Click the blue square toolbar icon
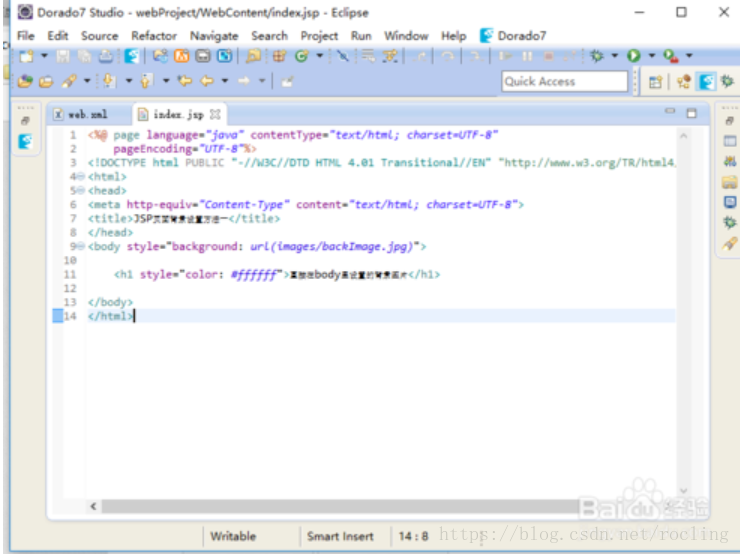The width and height of the screenshot is (740, 554). pos(224,56)
